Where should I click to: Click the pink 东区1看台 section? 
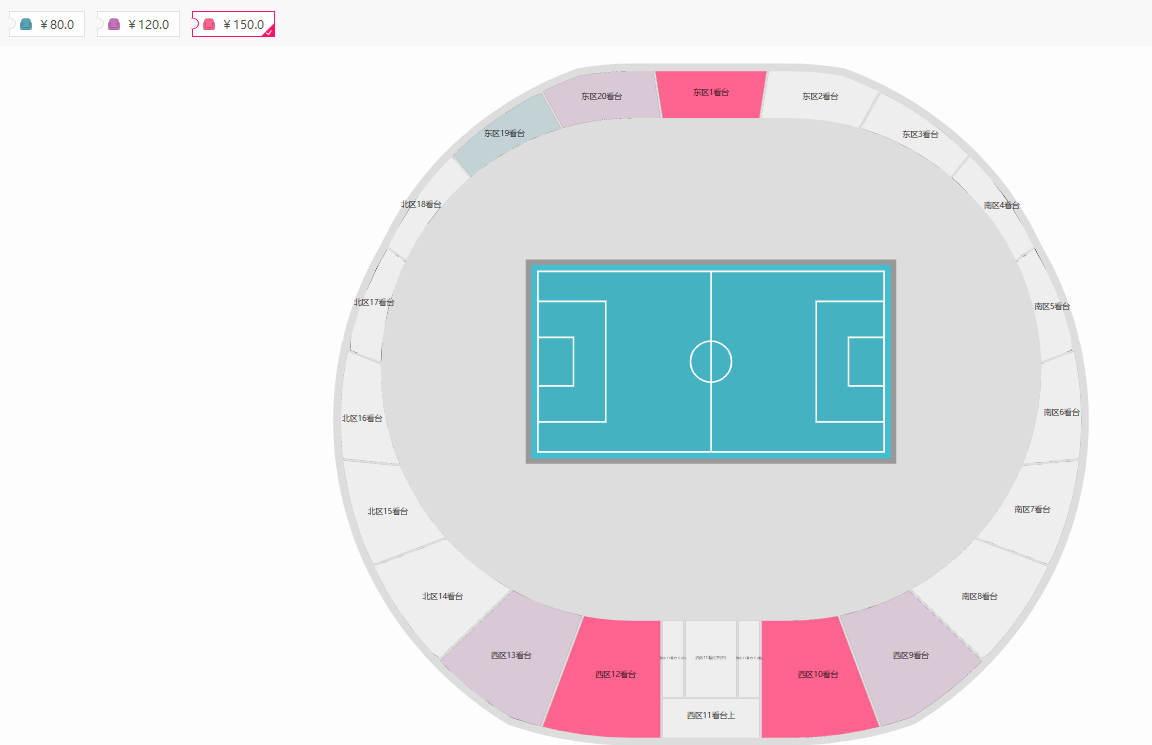(x=711, y=93)
